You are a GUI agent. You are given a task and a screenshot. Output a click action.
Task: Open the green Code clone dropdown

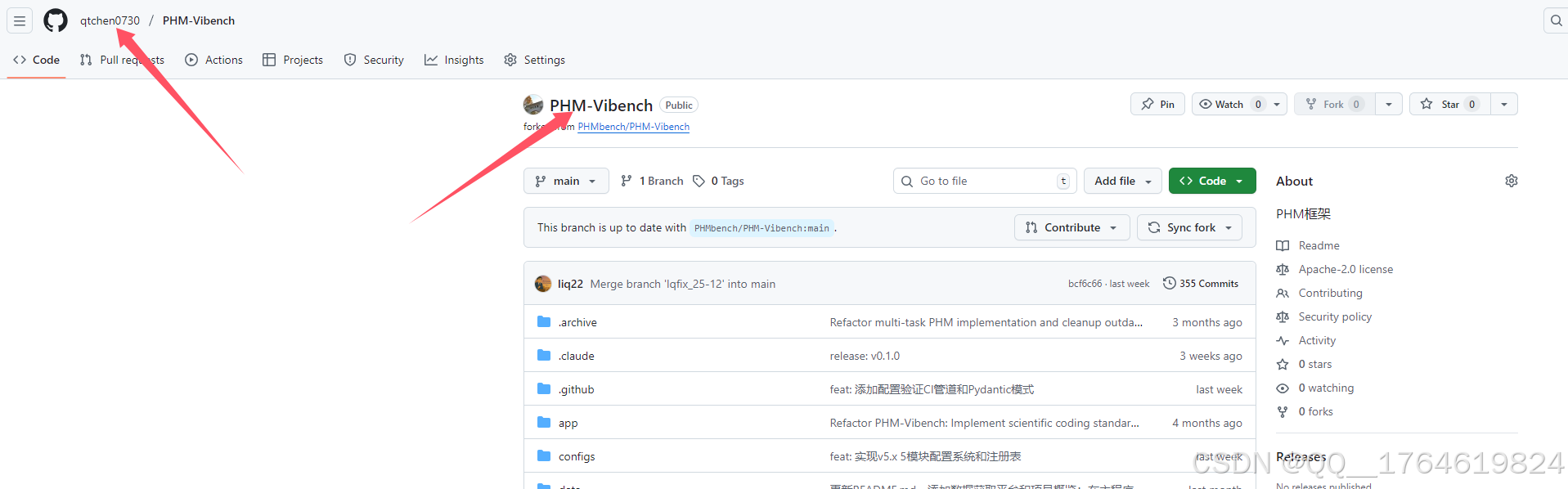click(1212, 181)
